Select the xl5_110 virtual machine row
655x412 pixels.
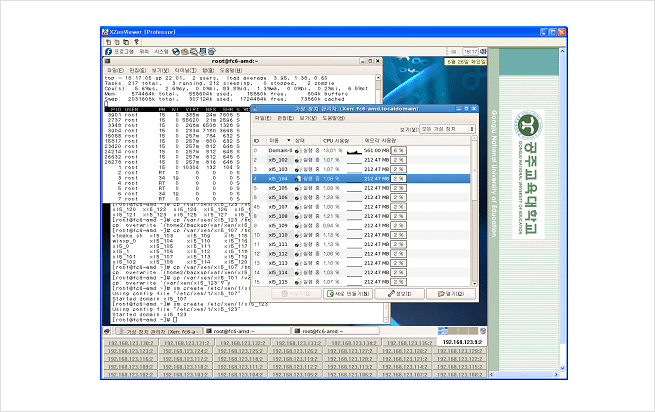click(x=361, y=235)
